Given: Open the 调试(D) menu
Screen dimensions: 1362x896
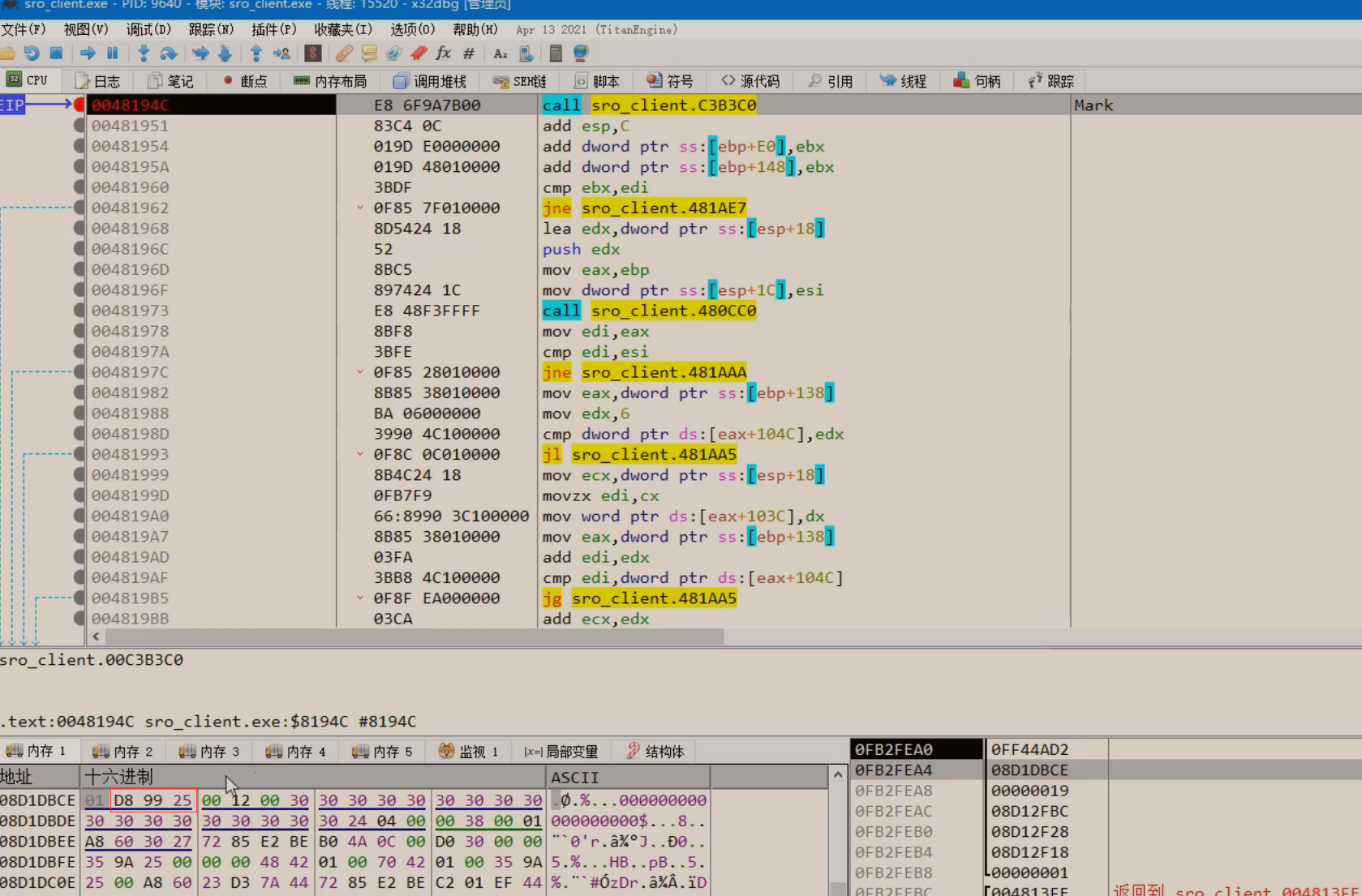Looking at the screenshot, I should pyautogui.click(x=148, y=30).
